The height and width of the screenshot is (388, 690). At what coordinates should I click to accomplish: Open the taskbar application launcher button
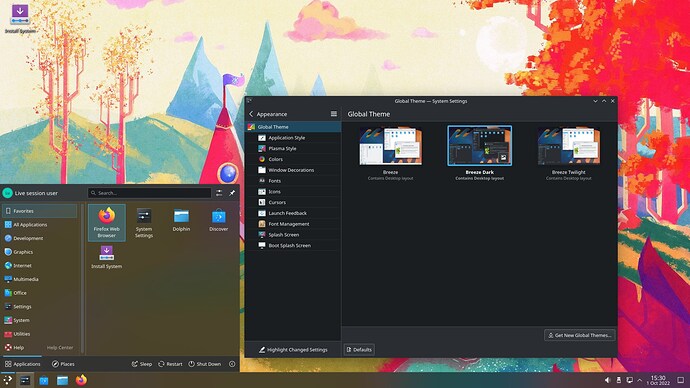point(7,380)
